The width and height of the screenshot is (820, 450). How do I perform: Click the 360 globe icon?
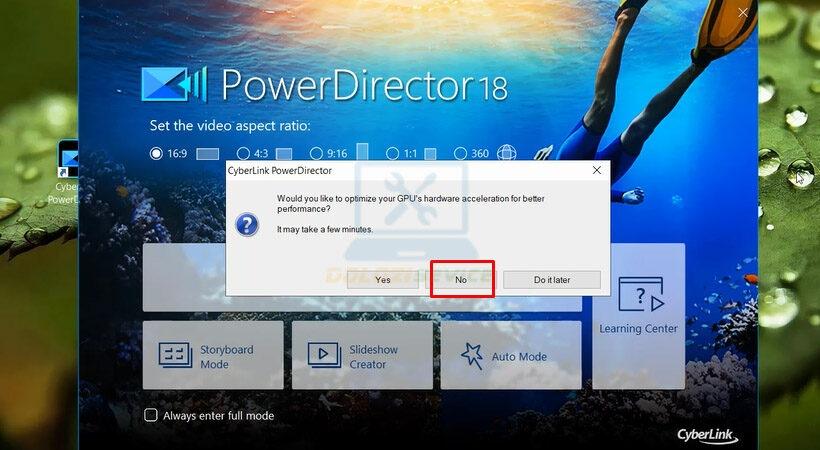point(507,154)
